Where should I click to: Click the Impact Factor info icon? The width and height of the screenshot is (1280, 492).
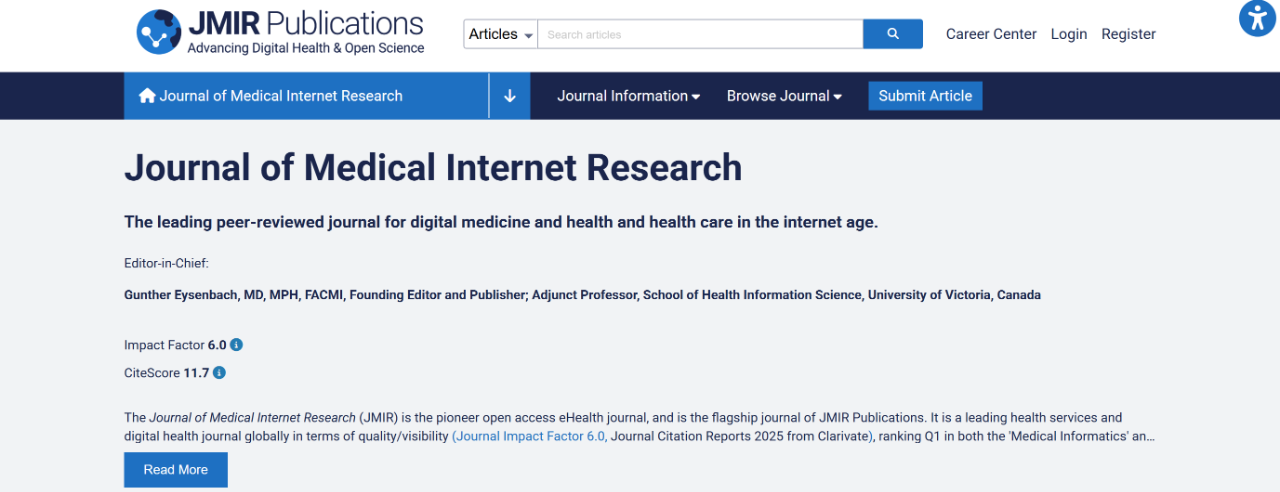[237, 345]
